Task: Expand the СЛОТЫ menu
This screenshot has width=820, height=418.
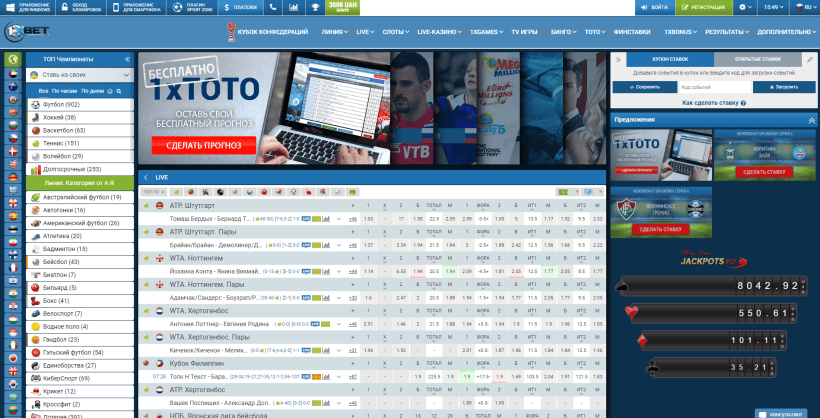Action: coord(395,32)
